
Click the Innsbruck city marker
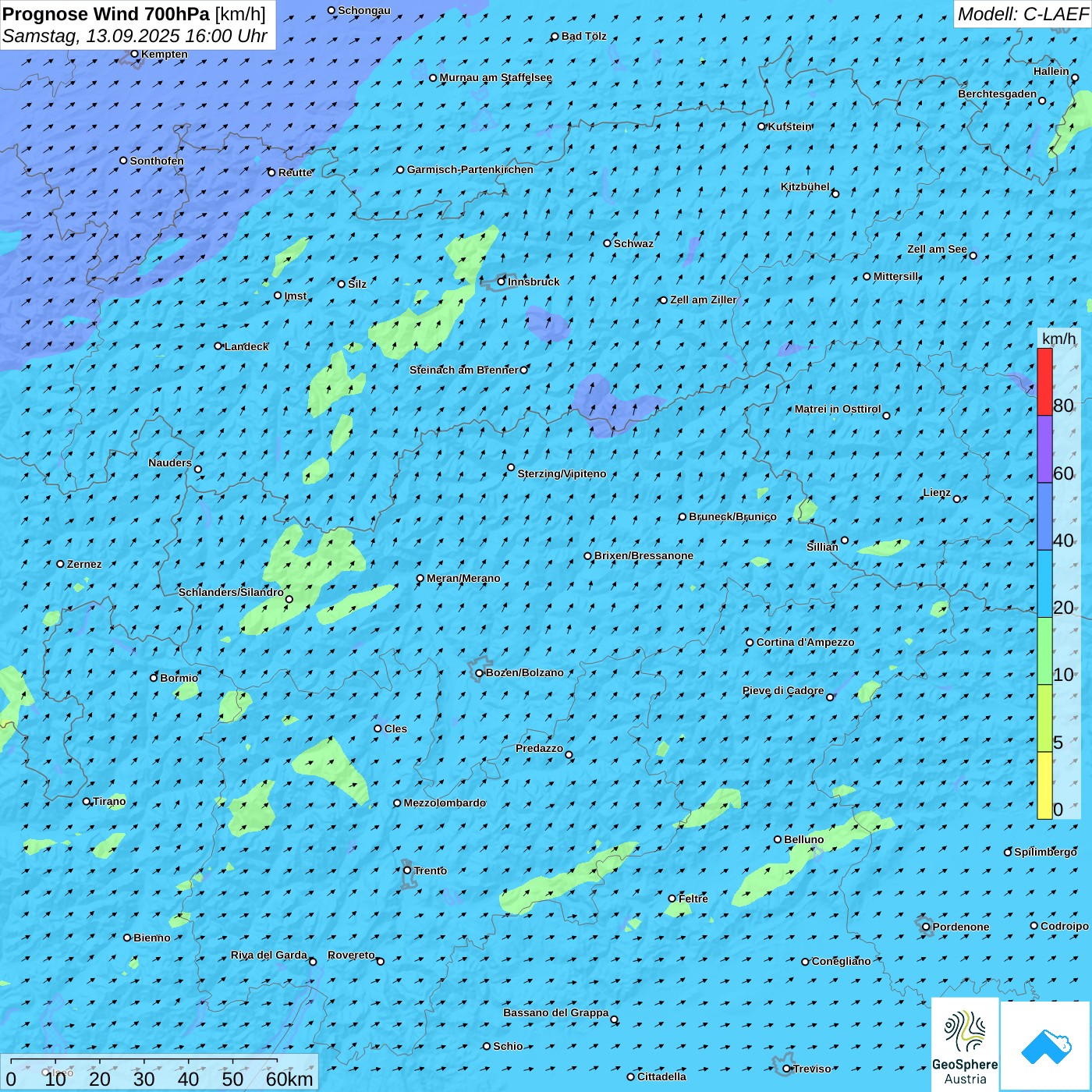point(502,282)
